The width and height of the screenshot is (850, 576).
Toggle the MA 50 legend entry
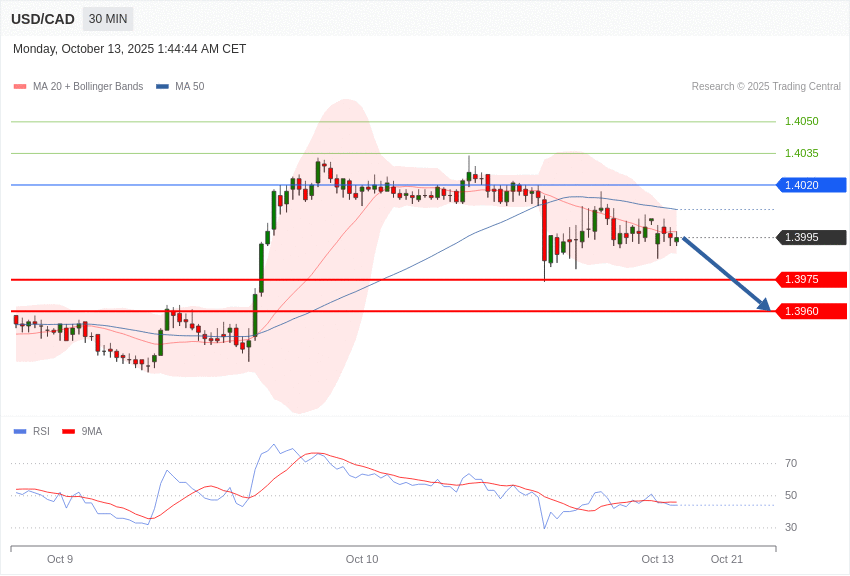click(x=180, y=87)
